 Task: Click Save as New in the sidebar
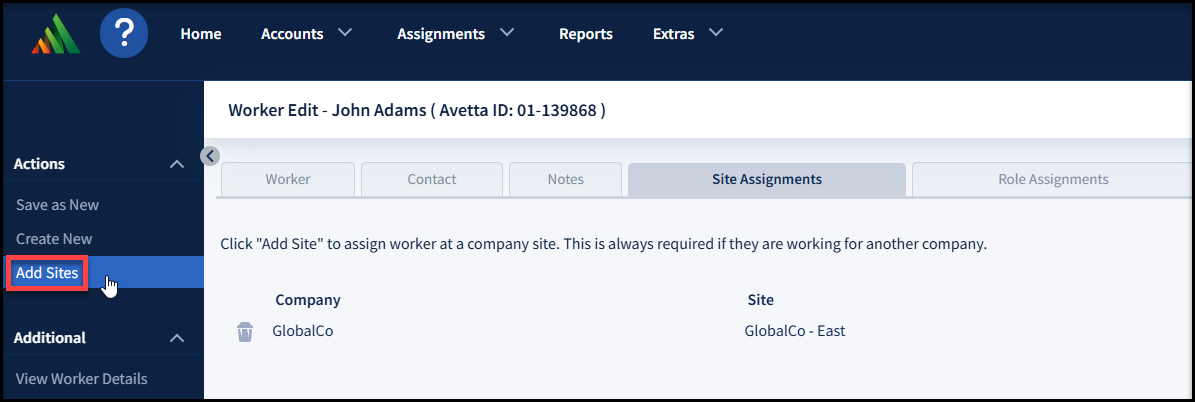pyautogui.click(x=57, y=205)
